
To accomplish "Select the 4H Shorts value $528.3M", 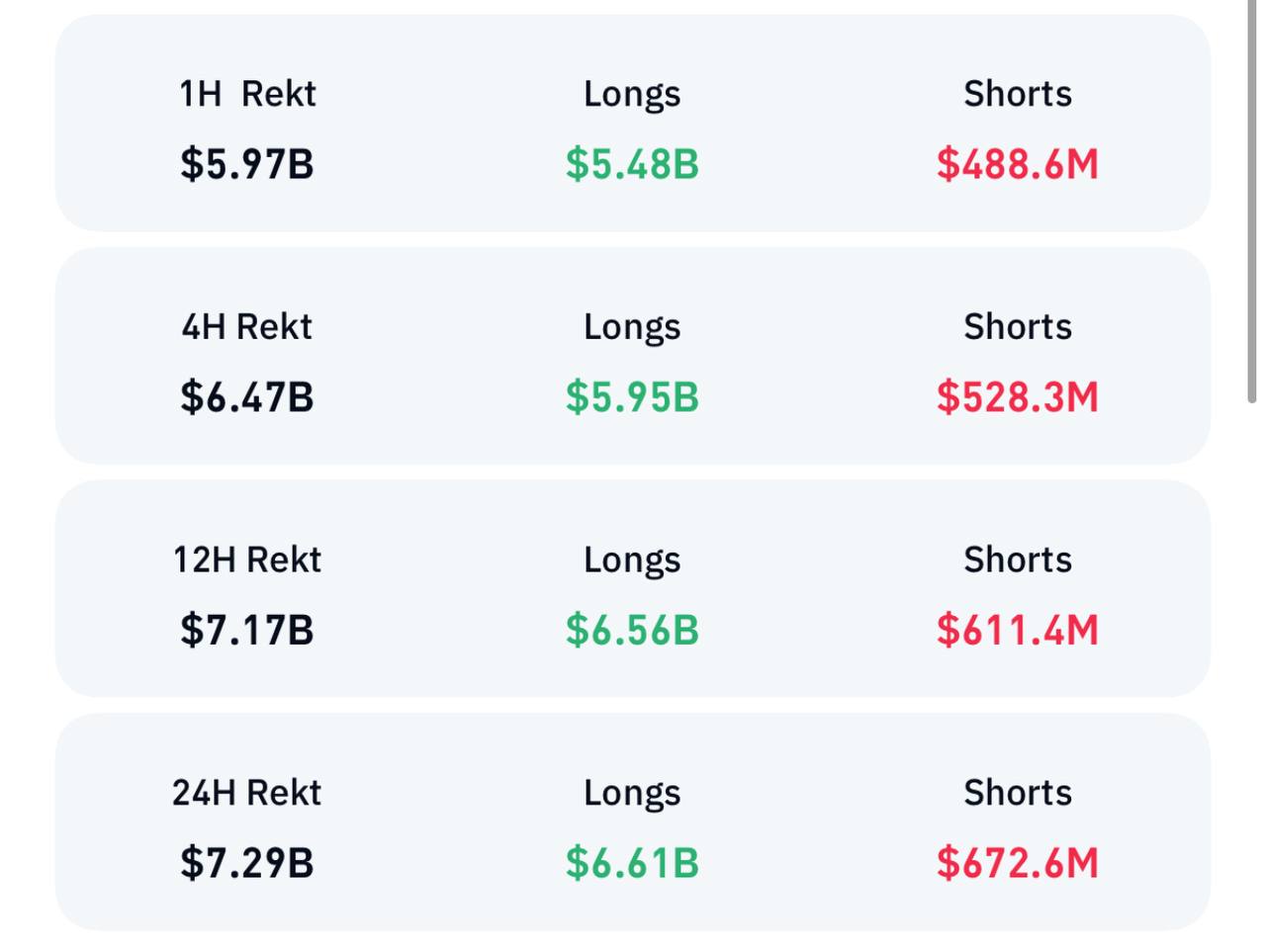I will [x=1017, y=397].
